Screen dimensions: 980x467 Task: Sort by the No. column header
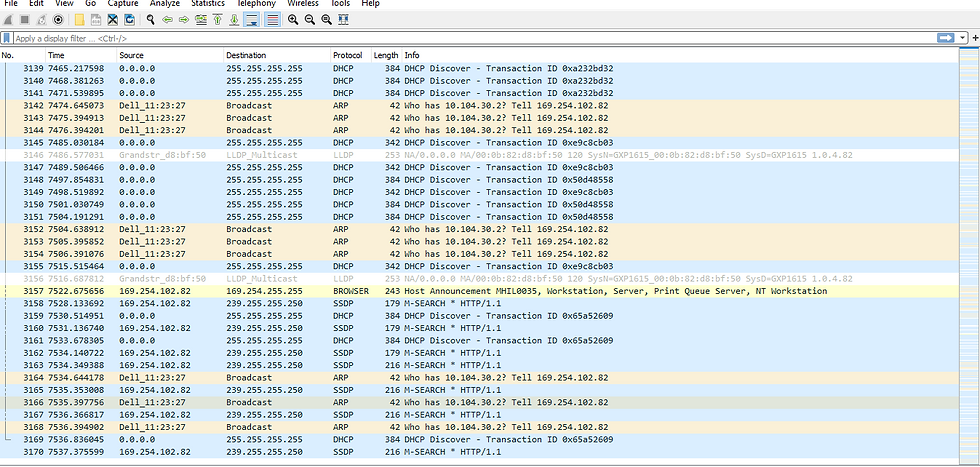tap(23, 56)
